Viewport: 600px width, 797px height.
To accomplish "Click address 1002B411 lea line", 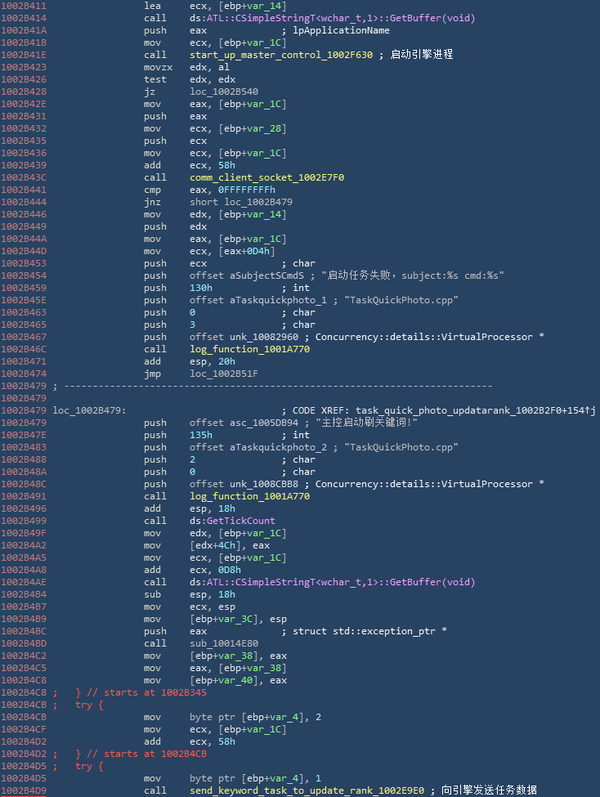I will (x=23, y=6).
